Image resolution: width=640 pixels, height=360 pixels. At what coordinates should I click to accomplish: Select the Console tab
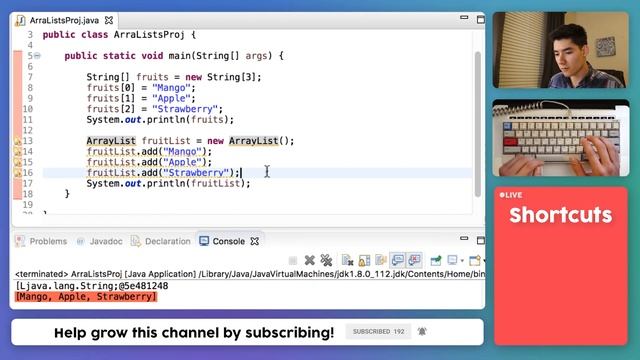click(229, 241)
